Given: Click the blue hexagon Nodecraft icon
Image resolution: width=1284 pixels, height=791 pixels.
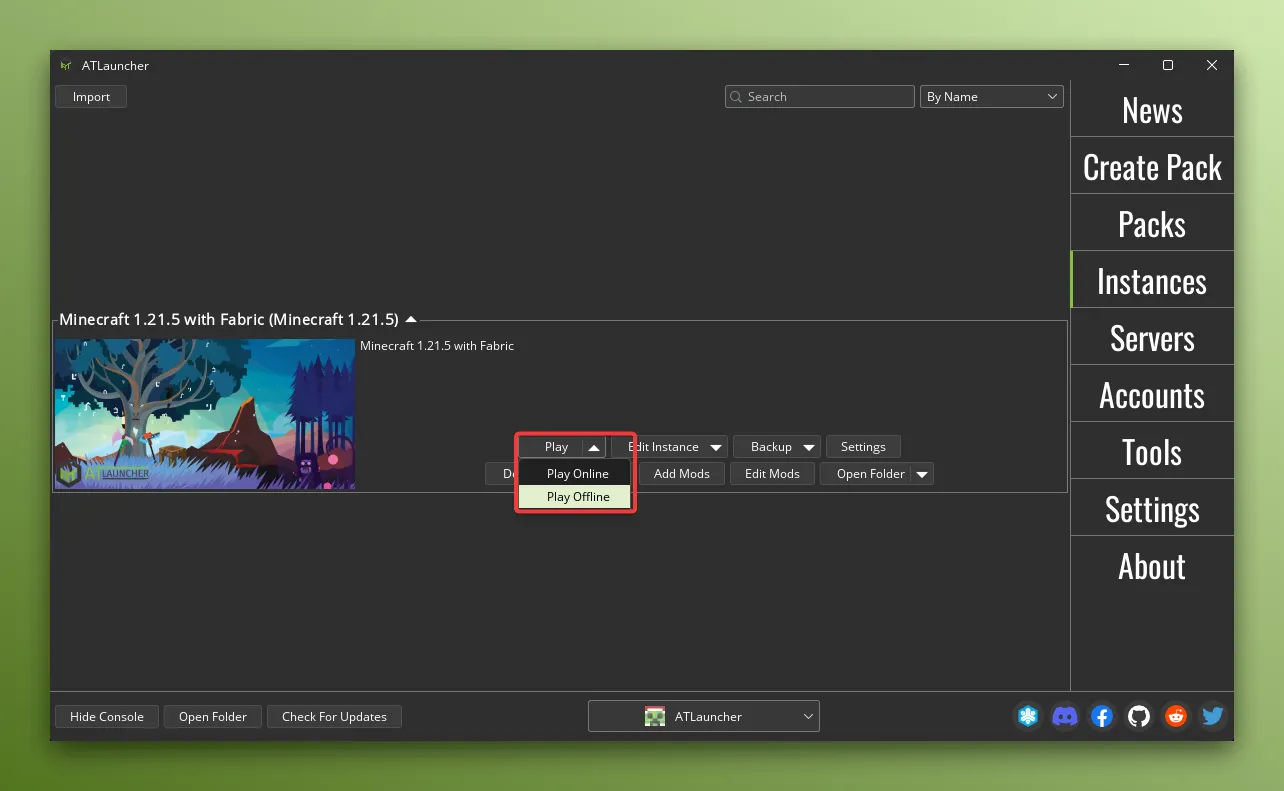Looking at the screenshot, I should [1028, 716].
